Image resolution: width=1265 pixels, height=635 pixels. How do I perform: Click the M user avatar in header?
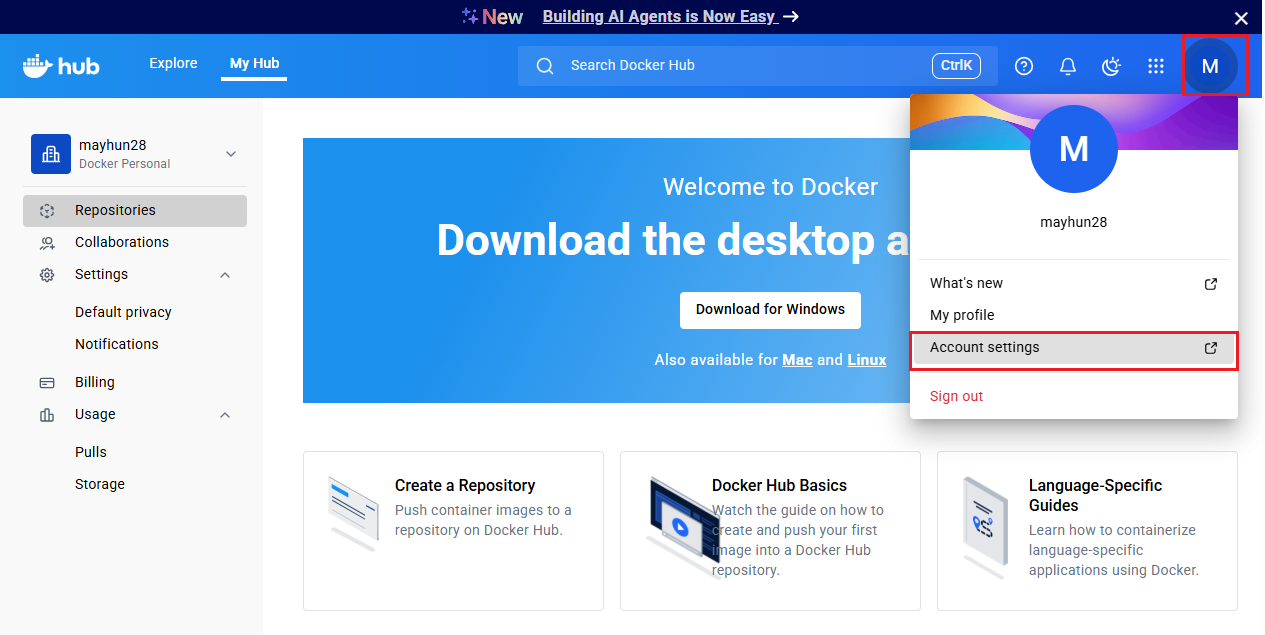[1210, 66]
